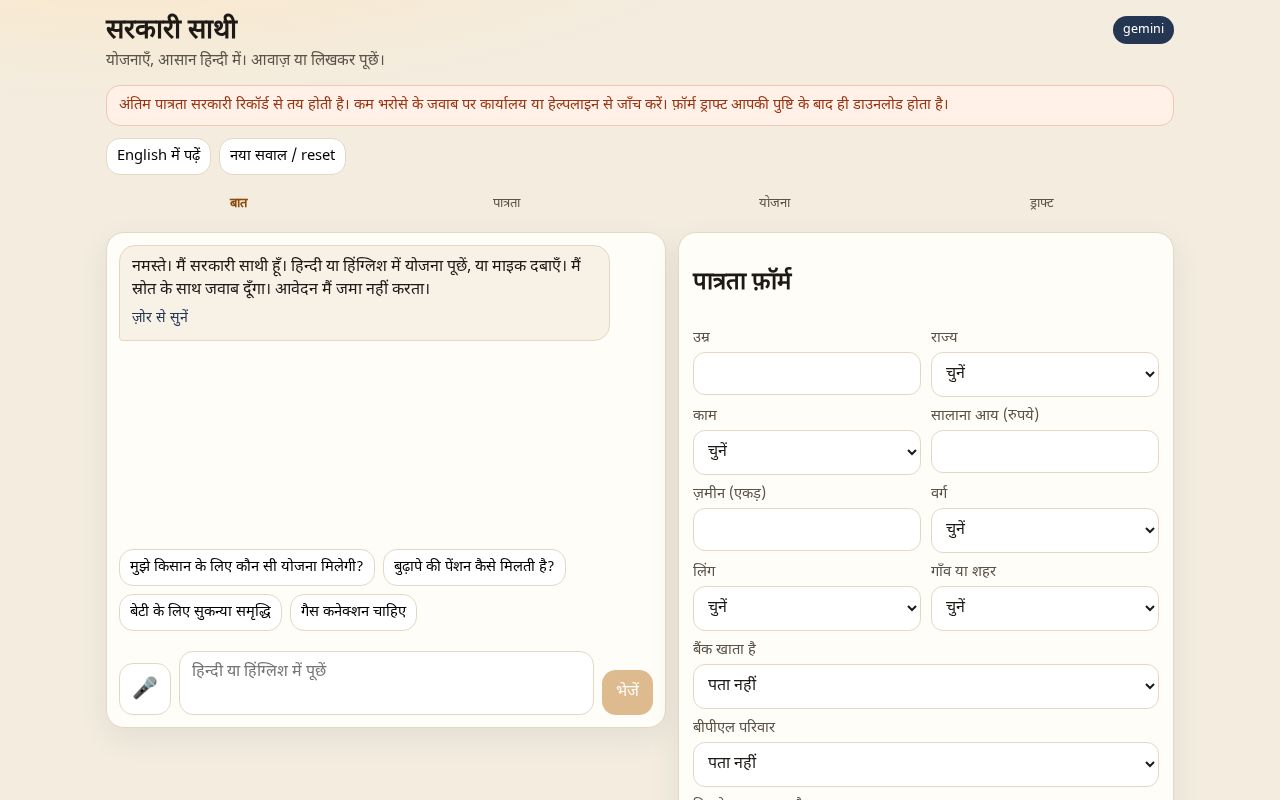This screenshot has height=800, width=1280.
Task: Switch to the बात tab
Action: point(238,203)
